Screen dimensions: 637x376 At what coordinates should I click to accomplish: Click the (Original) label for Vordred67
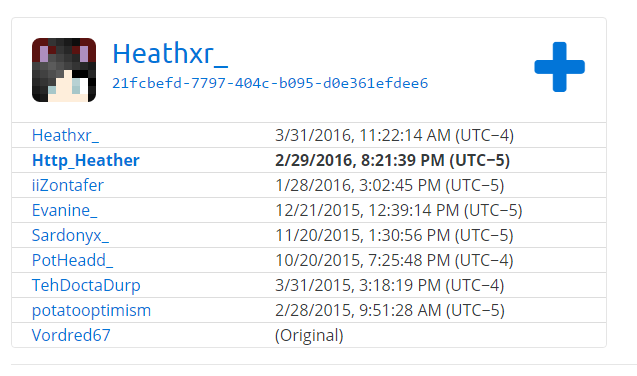[x=309, y=335]
